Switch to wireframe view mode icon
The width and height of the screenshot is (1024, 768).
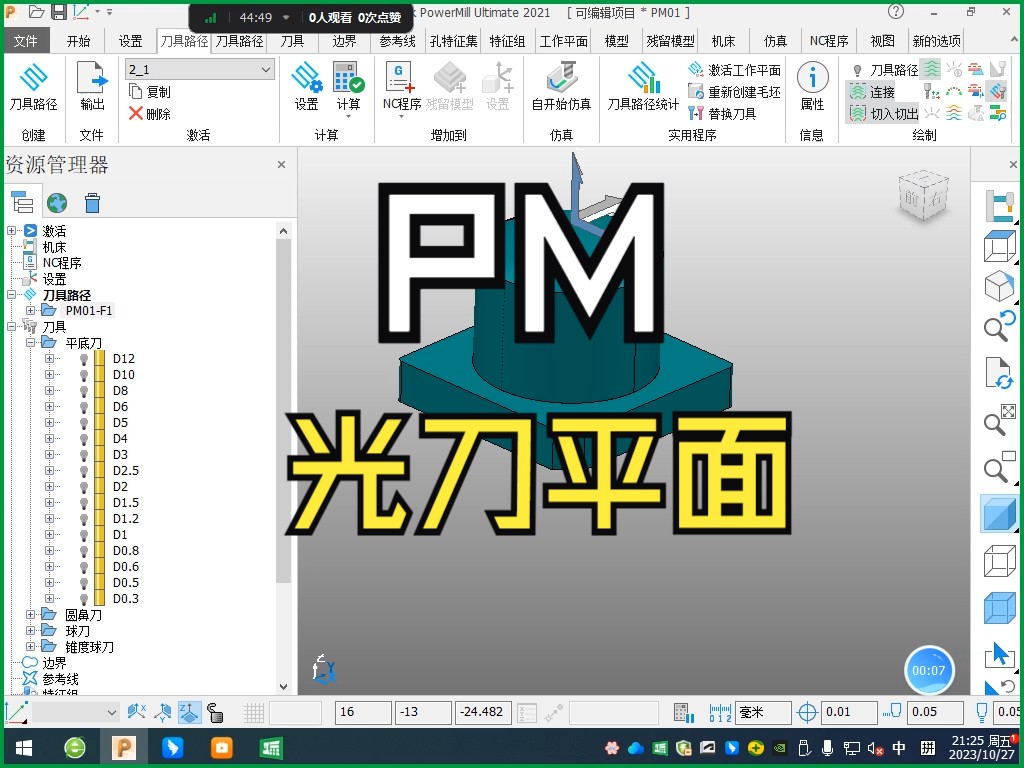tap(999, 562)
